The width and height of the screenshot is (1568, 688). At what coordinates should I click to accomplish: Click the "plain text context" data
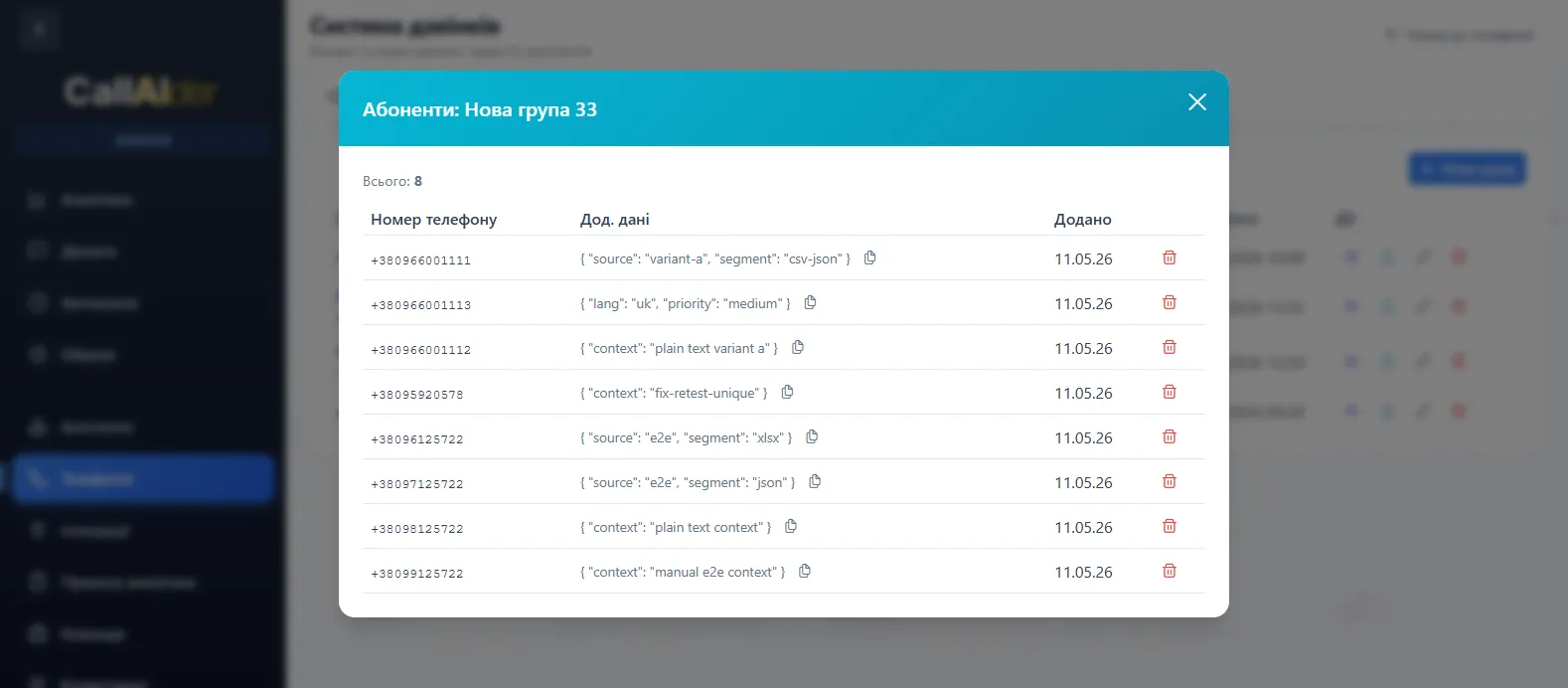click(x=676, y=527)
